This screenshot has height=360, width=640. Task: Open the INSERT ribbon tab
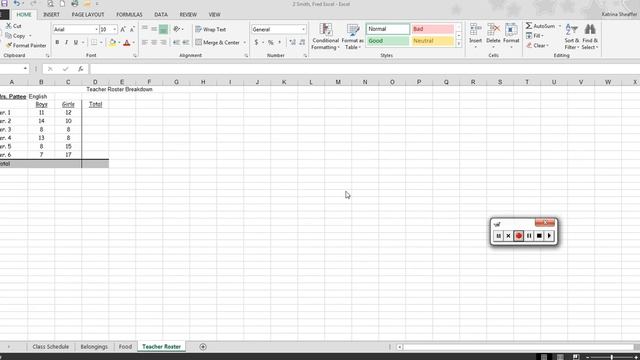pyautogui.click(x=51, y=14)
